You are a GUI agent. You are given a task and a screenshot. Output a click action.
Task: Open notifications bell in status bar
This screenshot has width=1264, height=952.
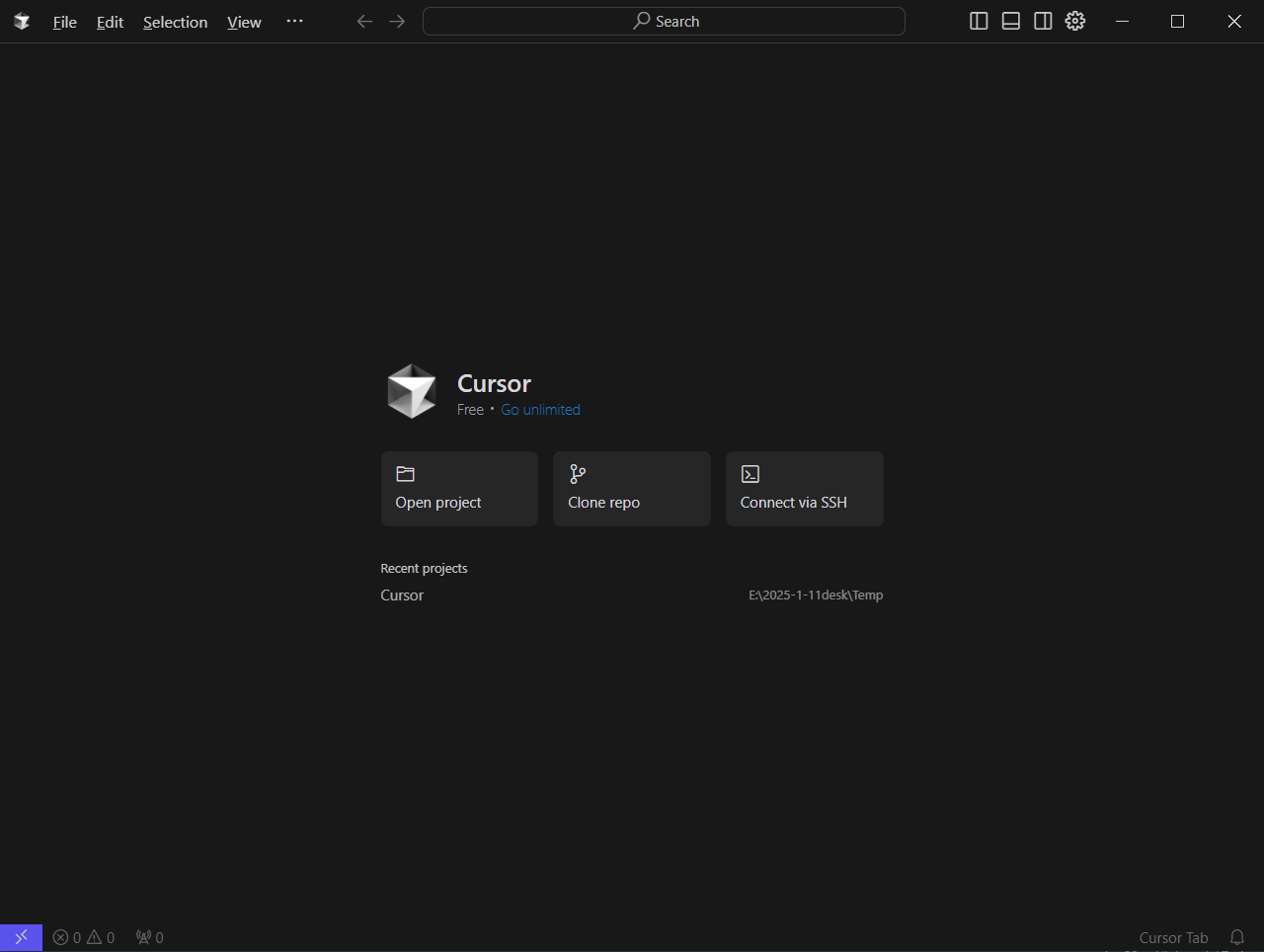click(x=1236, y=937)
